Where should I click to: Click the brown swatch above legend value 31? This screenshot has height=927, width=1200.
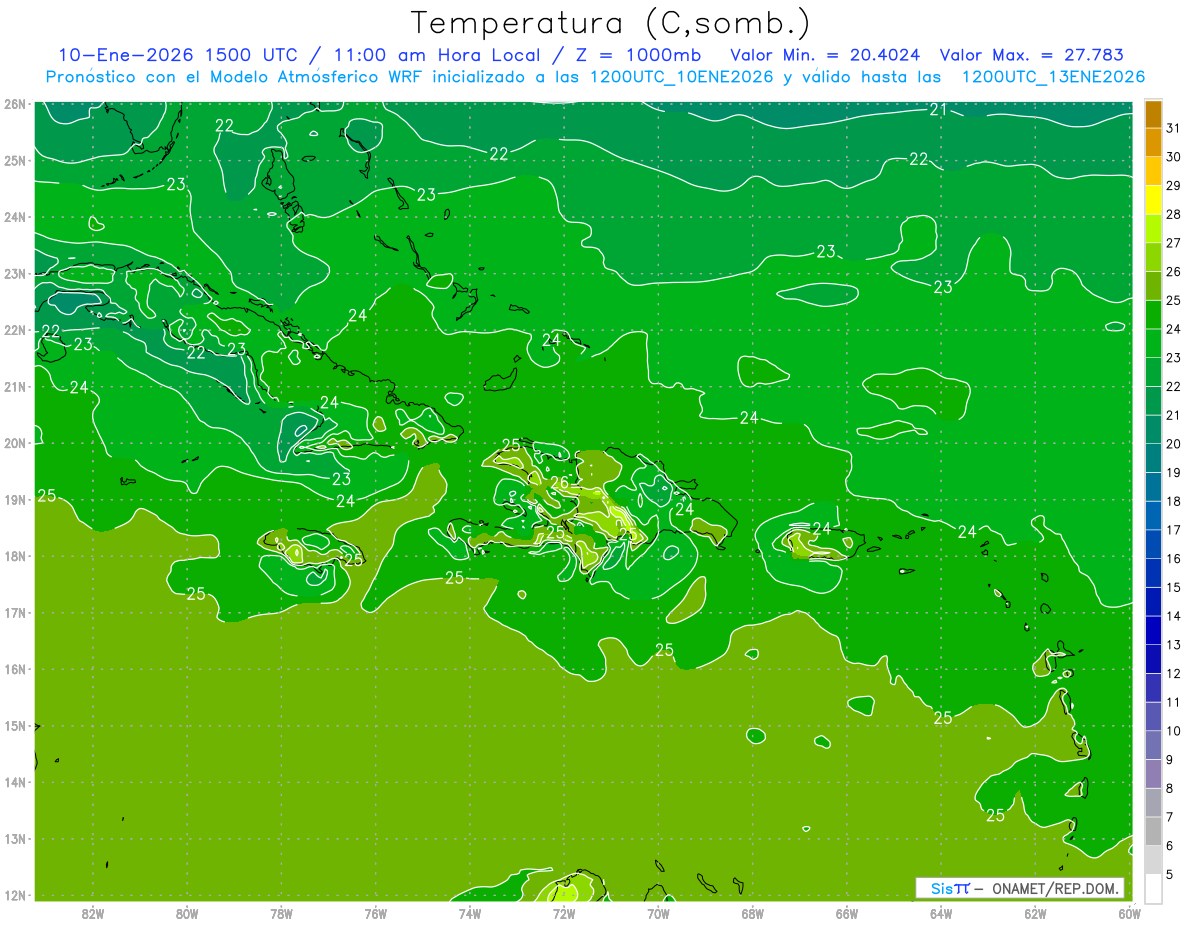click(x=1153, y=114)
